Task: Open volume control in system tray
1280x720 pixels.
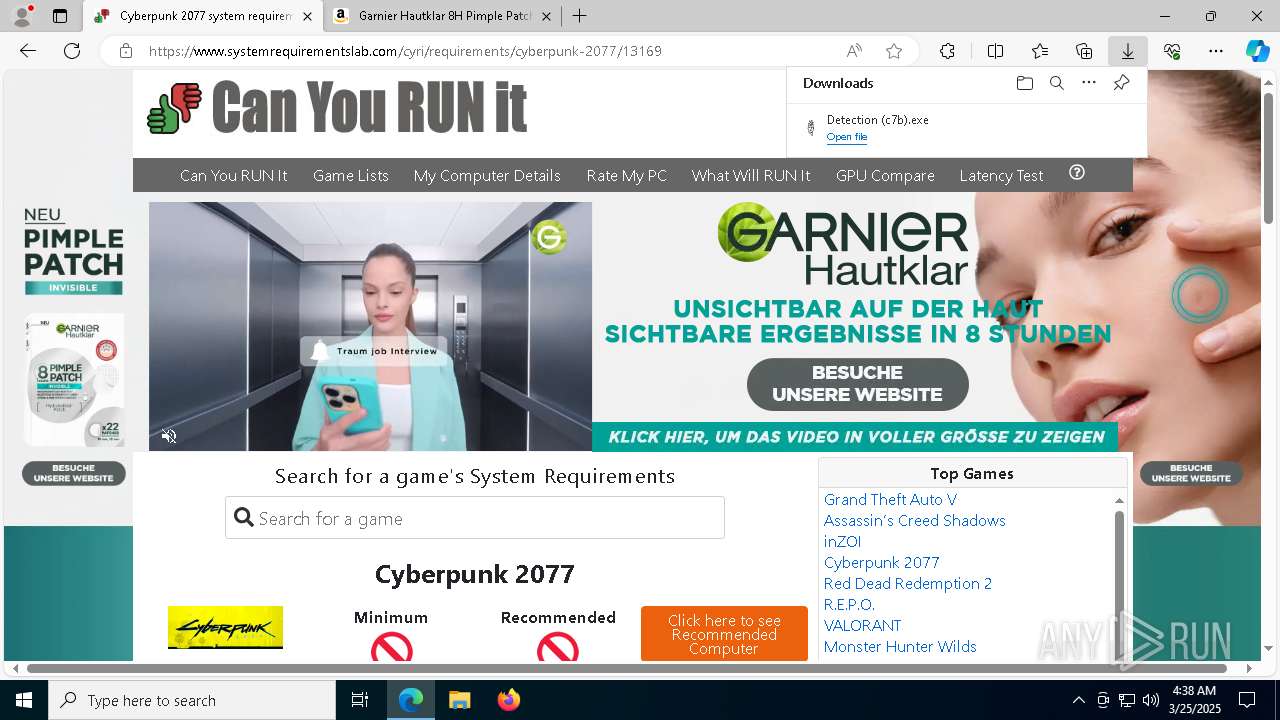Action: click(1151, 700)
